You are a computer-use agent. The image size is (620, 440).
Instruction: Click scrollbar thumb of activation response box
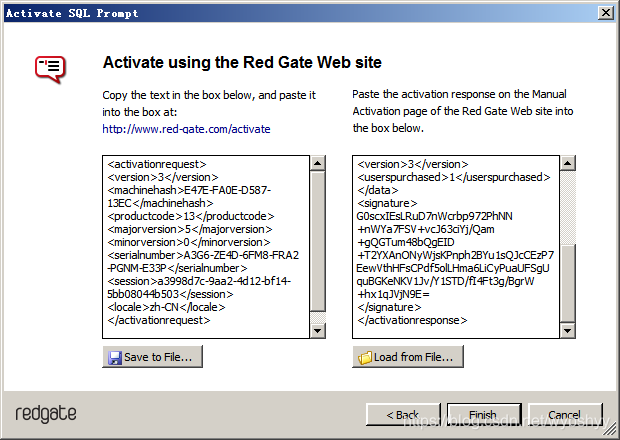pyautogui.click(x=568, y=283)
